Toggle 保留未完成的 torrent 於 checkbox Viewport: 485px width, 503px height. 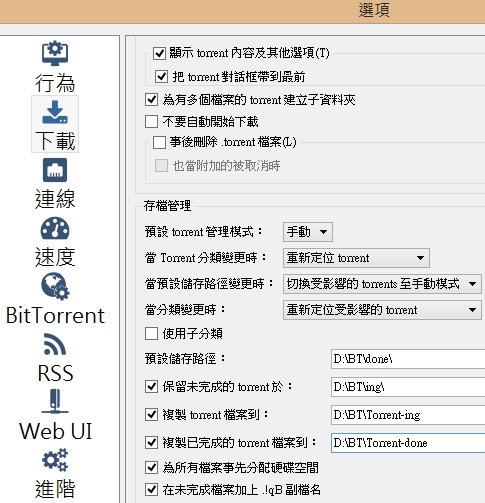point(151,387)
